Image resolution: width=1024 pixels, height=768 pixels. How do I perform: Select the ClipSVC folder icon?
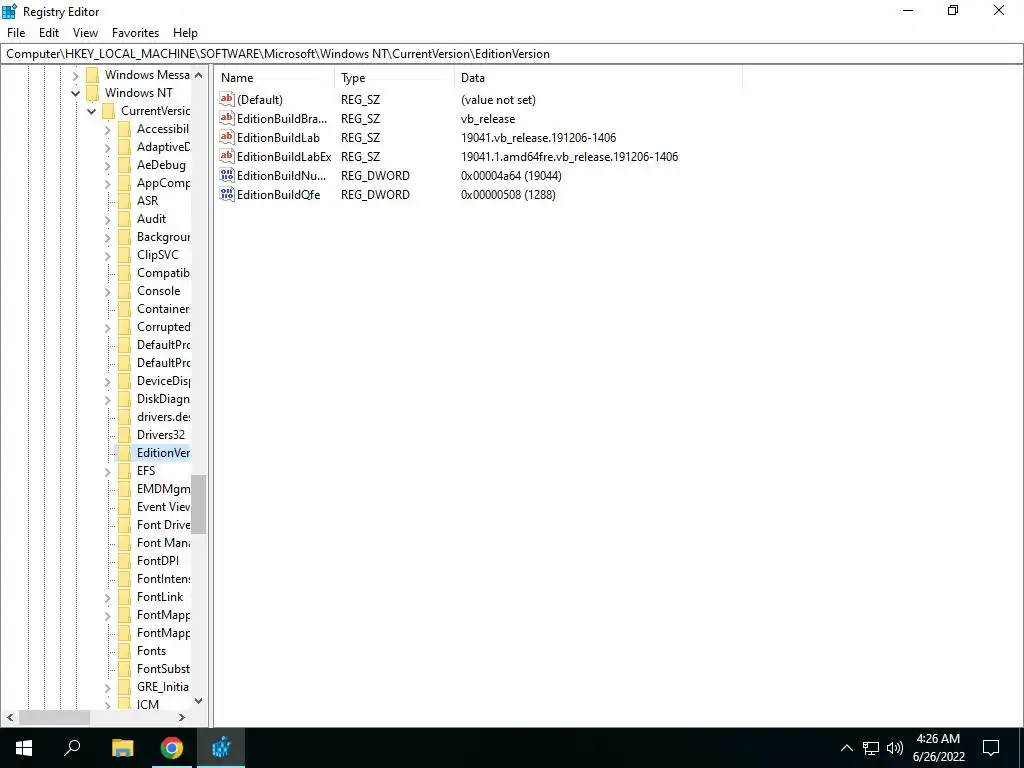[x=124, y=255]
